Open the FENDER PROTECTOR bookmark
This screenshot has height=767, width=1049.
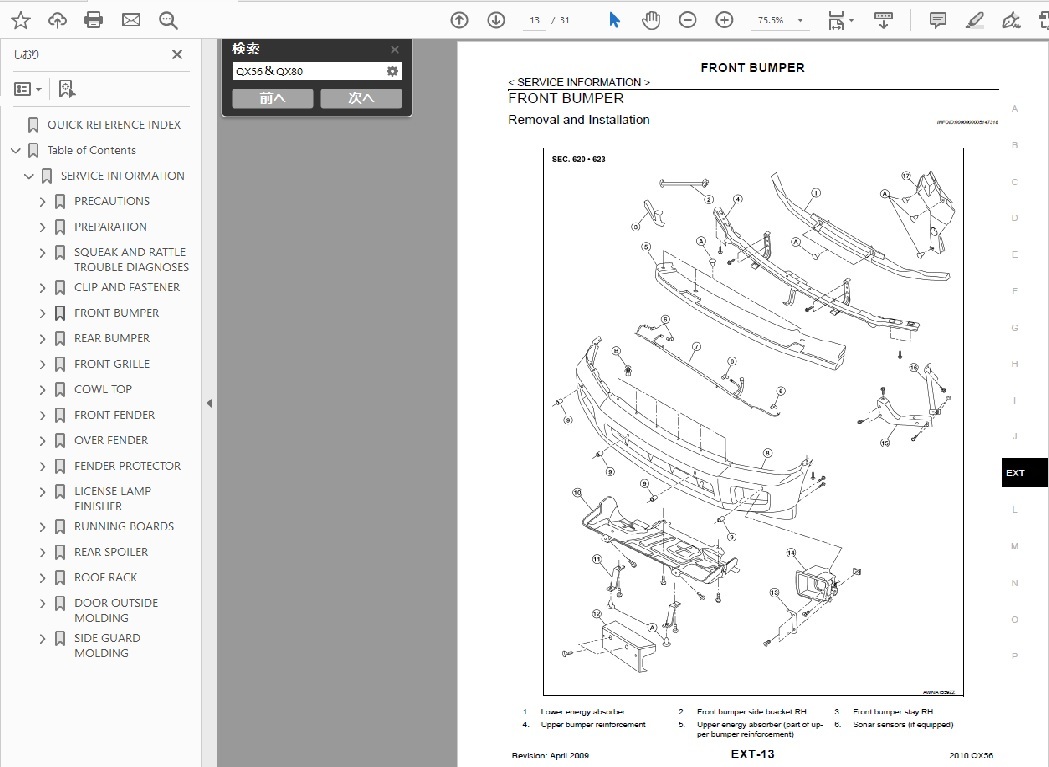pyautogui.click(x=127, y=466)
